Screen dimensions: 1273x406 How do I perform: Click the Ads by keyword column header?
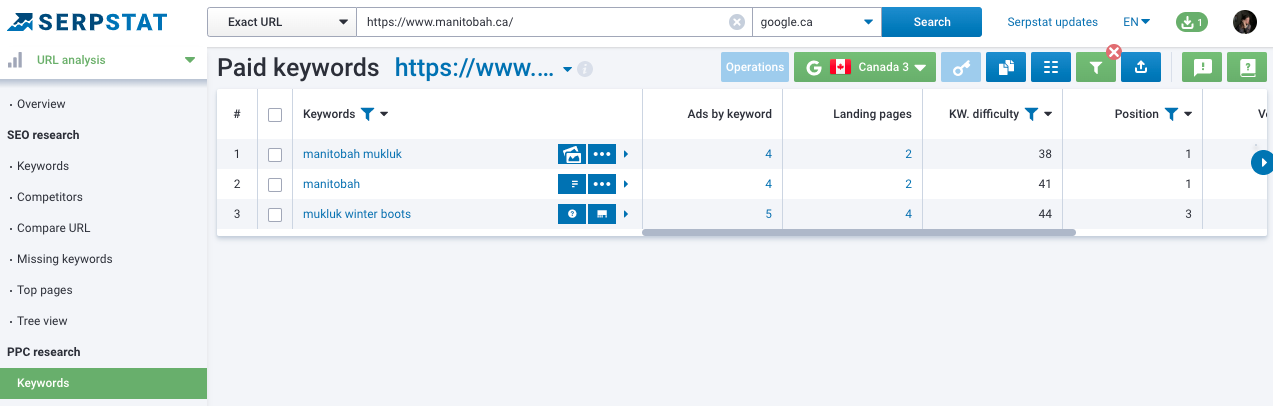(x=729, y=114)
